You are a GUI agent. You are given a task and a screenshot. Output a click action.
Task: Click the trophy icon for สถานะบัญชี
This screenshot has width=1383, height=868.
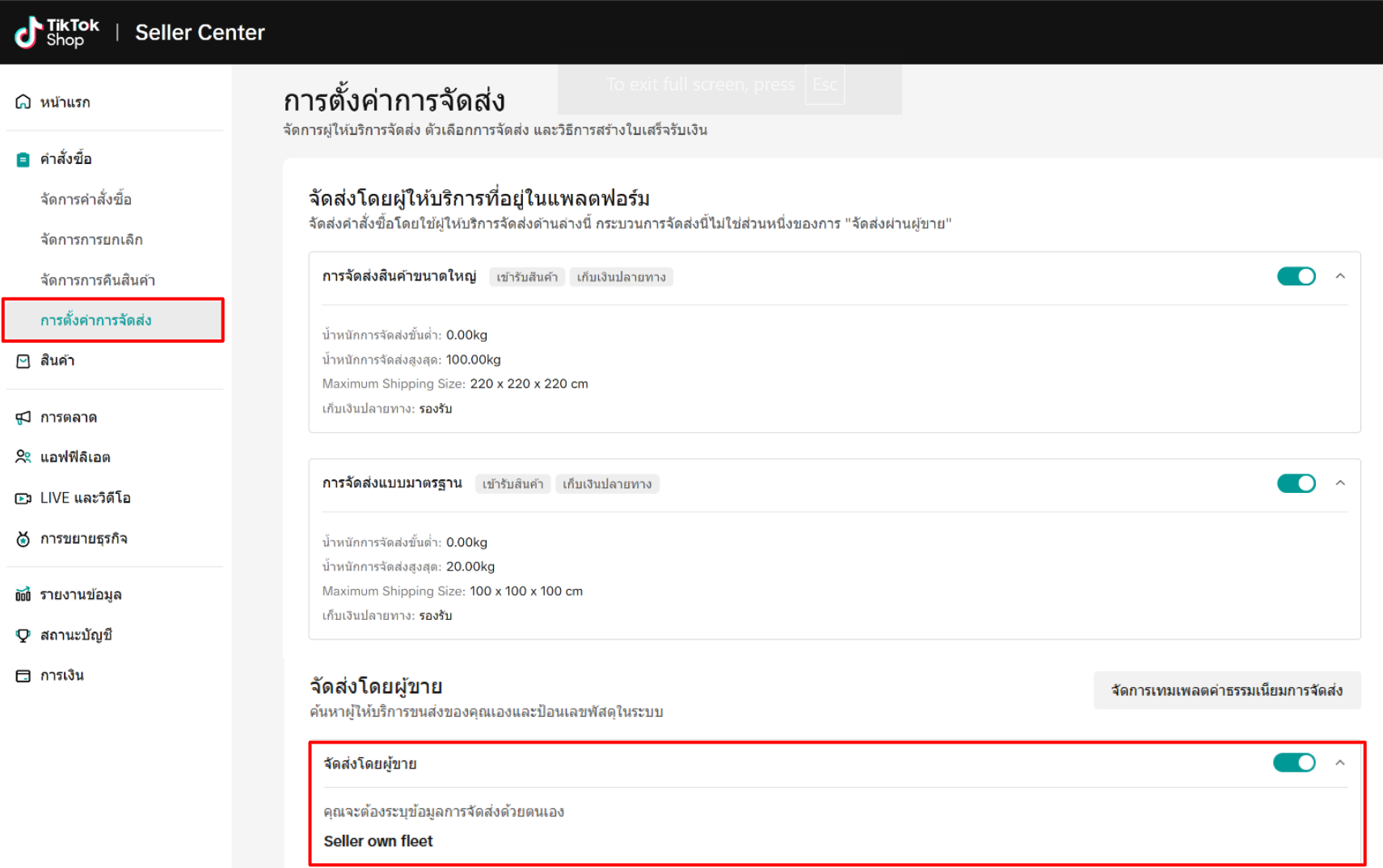23,635
